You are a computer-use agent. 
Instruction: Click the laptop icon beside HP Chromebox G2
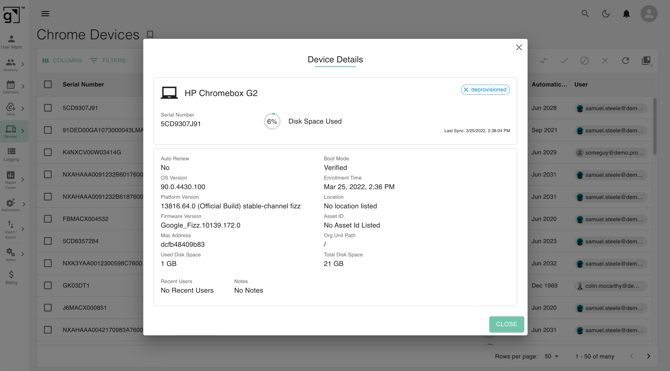coord(169,93)
